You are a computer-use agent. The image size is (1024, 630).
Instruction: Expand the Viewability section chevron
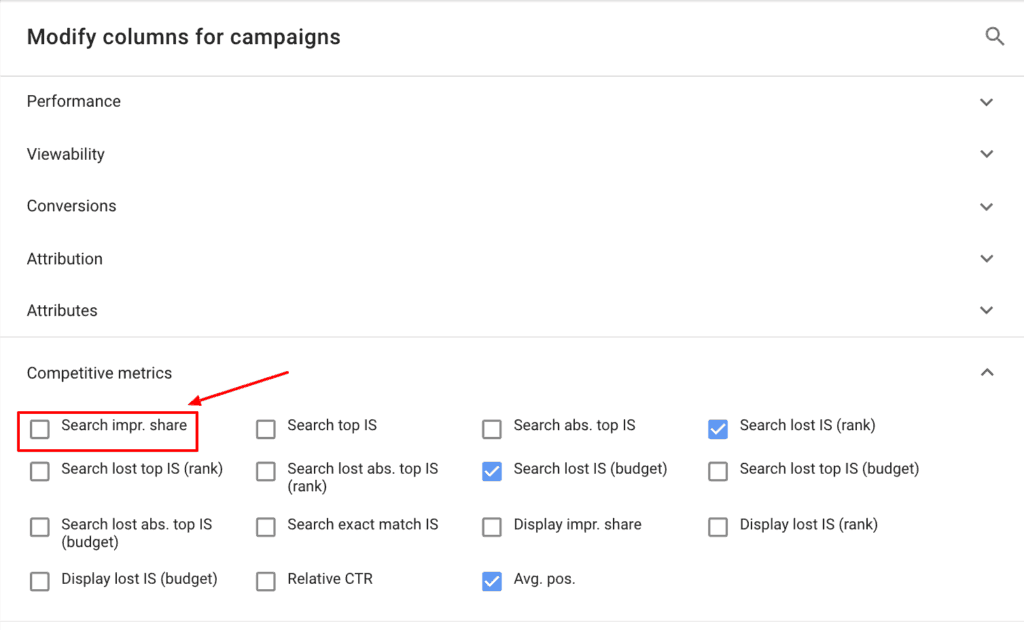tap(987, 154)
